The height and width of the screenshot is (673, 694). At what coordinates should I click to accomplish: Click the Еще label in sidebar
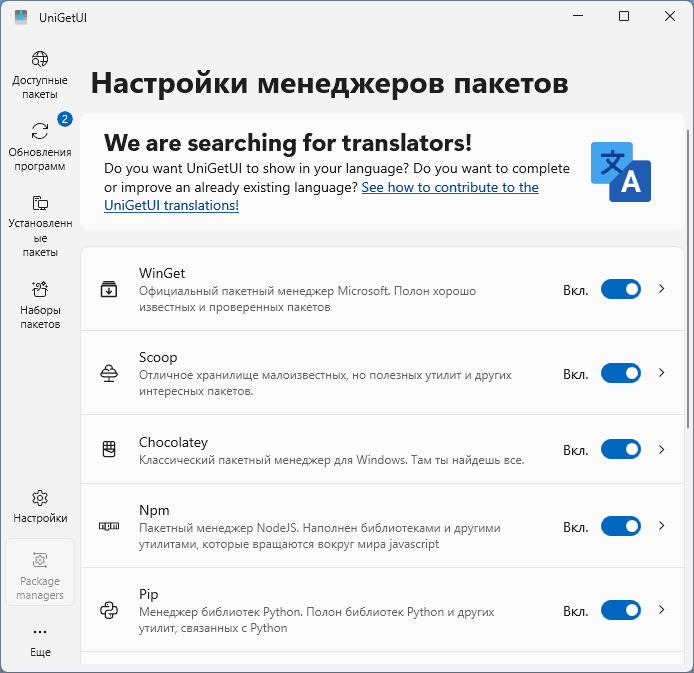[40, 652]
